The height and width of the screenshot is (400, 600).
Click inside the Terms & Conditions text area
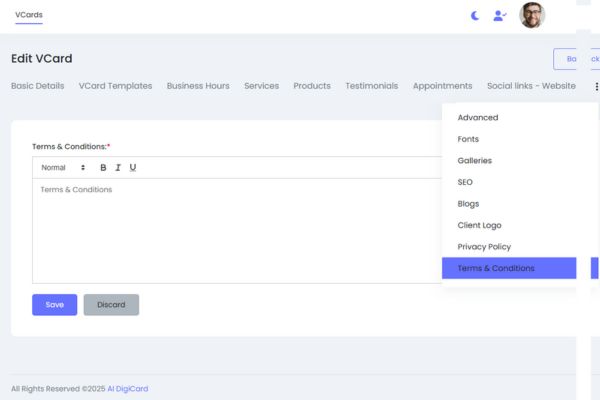(237, 231)
